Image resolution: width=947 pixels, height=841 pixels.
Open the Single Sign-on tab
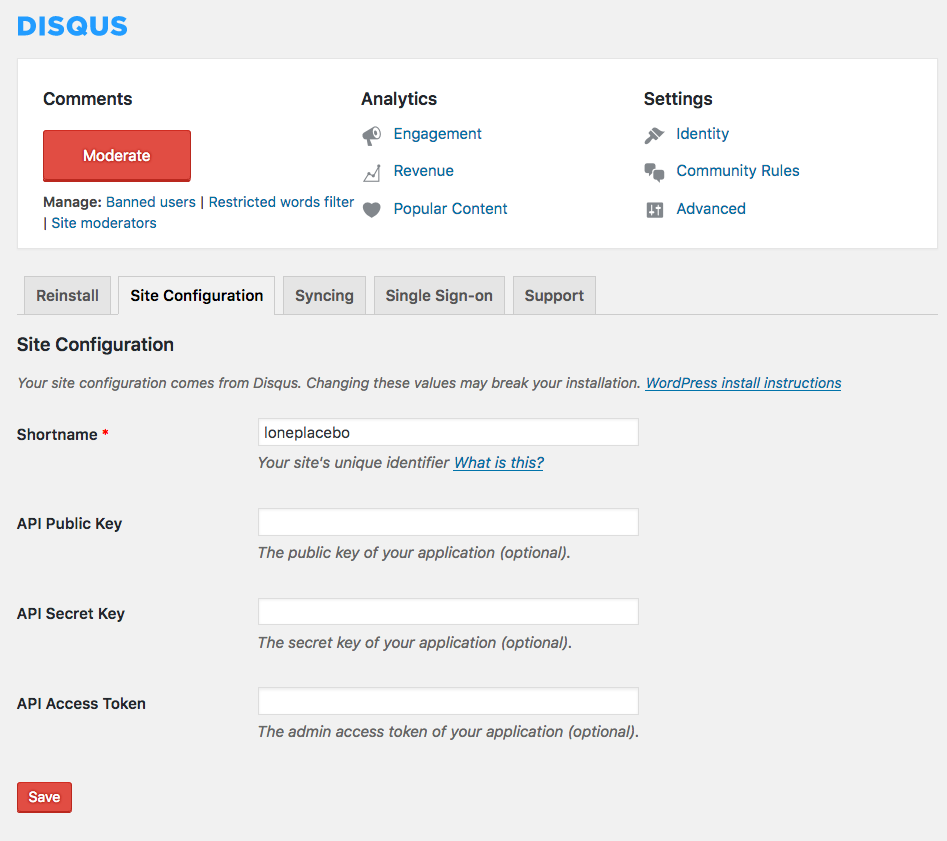439,295
